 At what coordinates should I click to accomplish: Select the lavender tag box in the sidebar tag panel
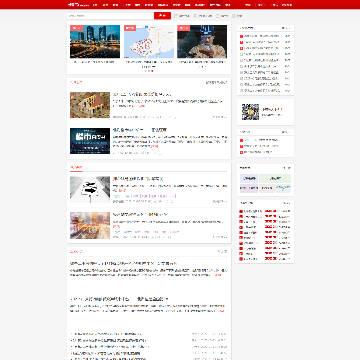tap(249, 179)
